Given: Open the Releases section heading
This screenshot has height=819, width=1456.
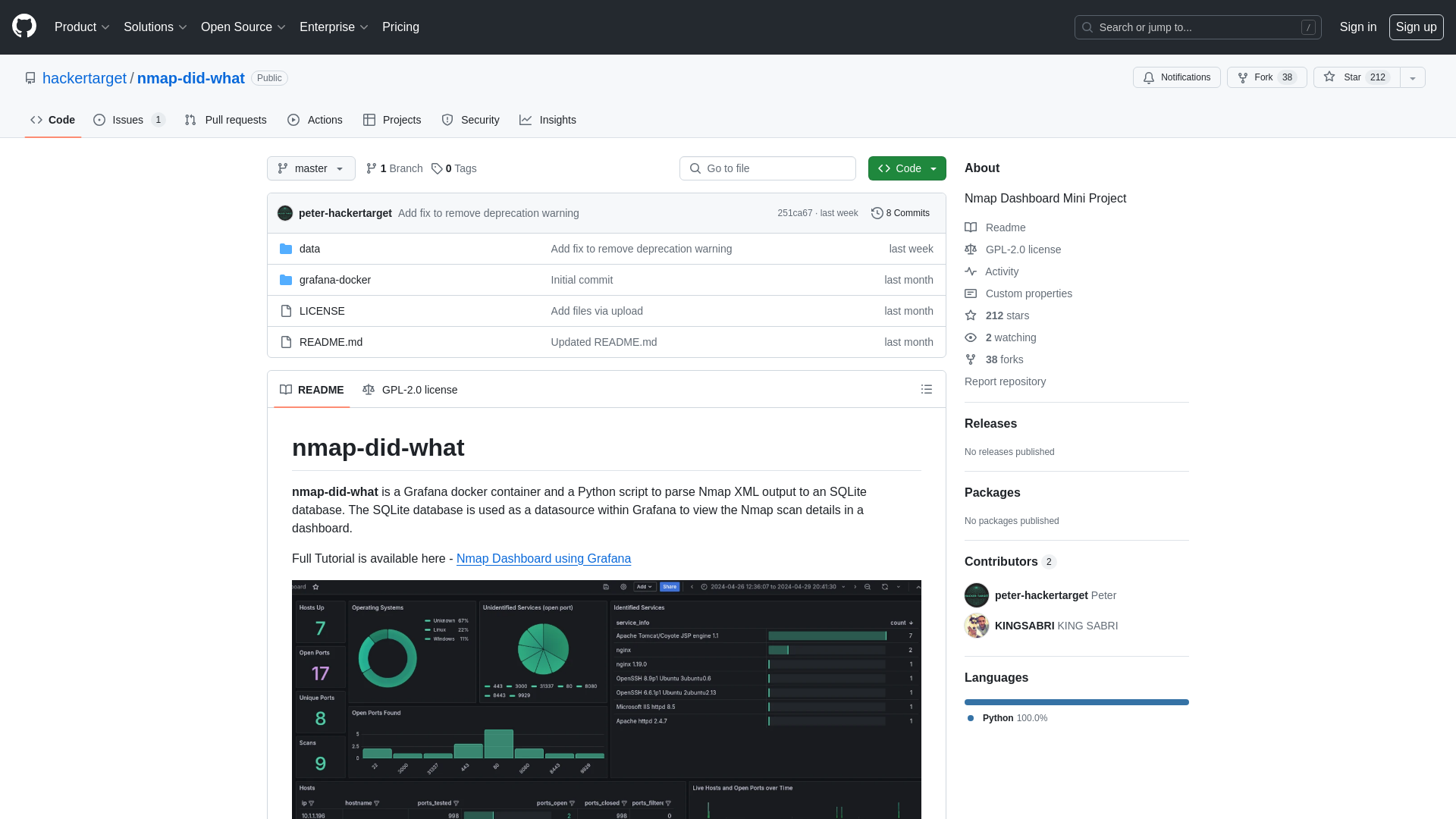Looking at the screenshot, I should [990, 424].
